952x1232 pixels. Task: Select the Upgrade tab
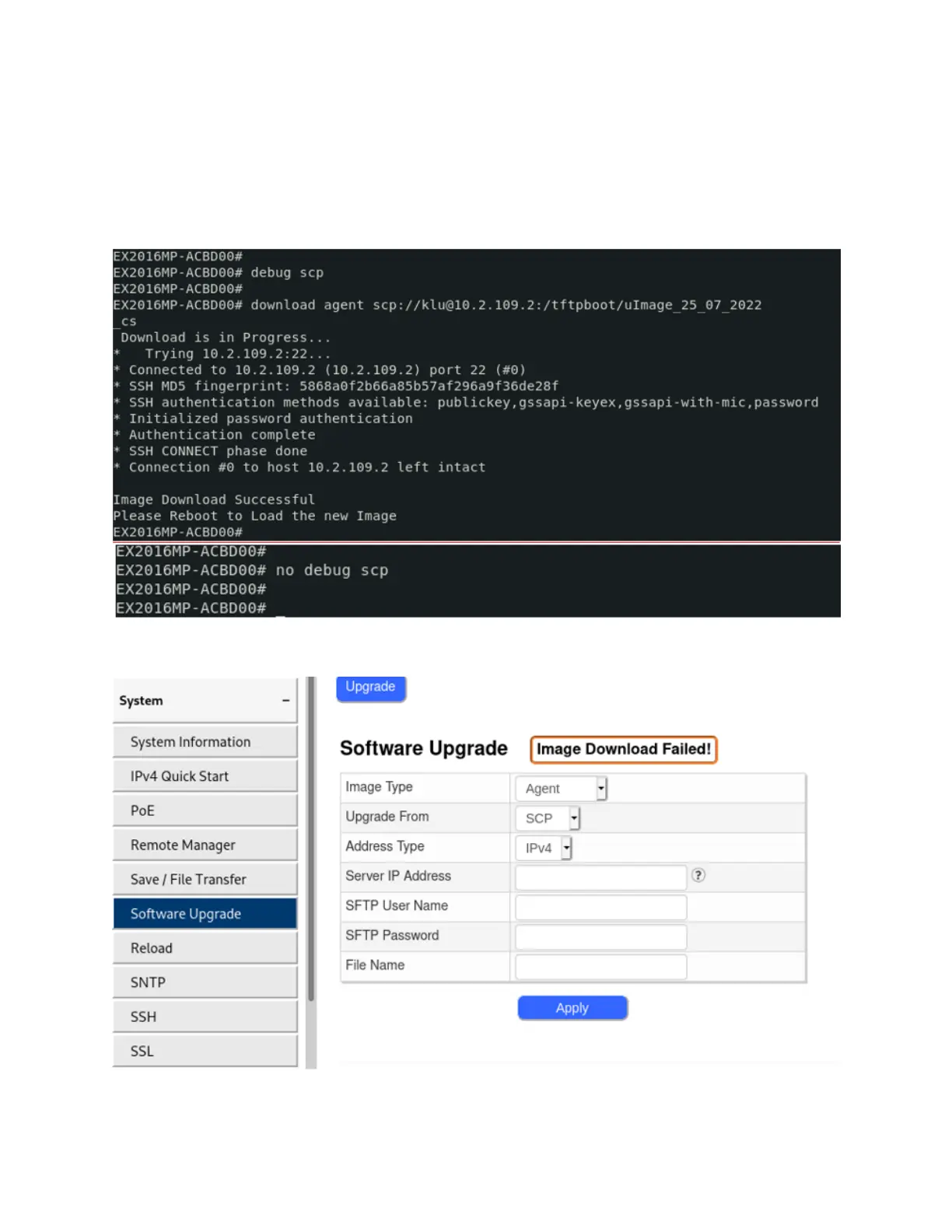(x=370, y=688)
